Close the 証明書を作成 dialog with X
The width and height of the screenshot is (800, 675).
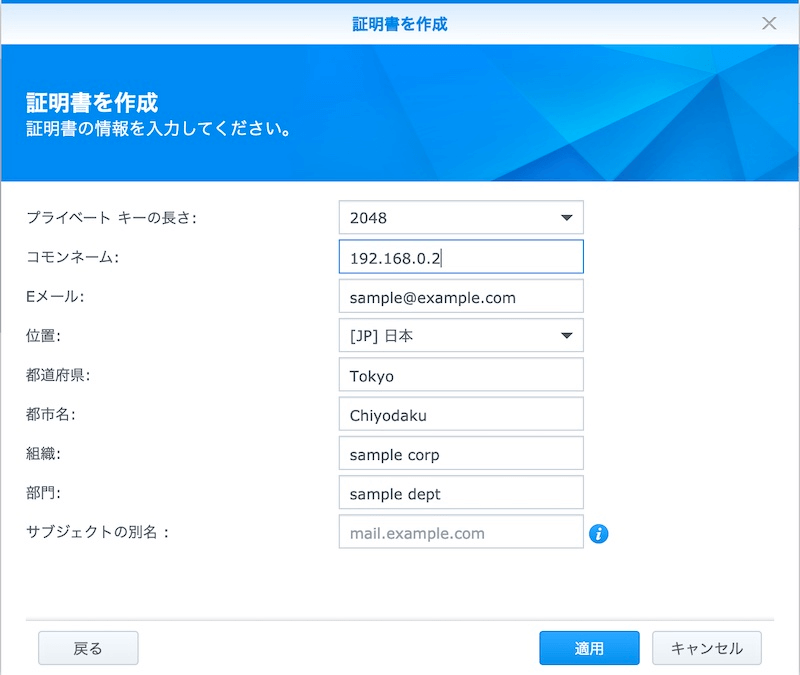pyautogui.click(x=769, y=23)
